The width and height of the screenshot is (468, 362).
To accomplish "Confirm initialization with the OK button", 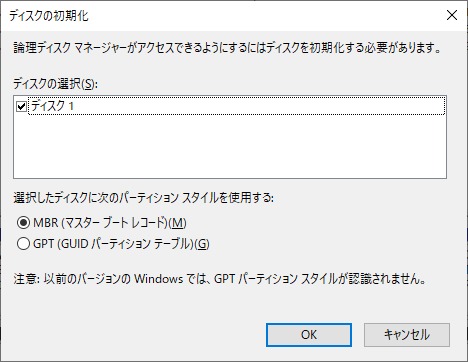I will pos(309,335).
